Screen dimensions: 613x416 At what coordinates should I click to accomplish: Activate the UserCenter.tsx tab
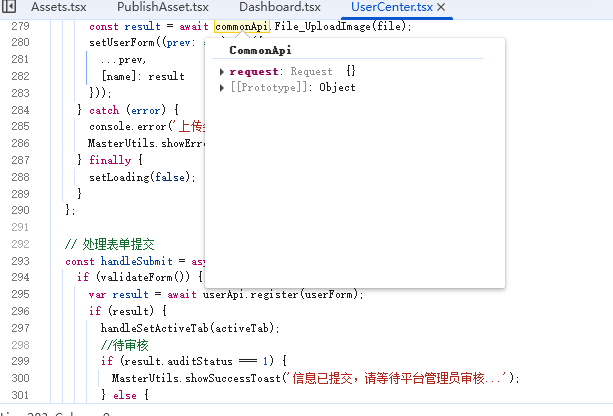(391, 8)
